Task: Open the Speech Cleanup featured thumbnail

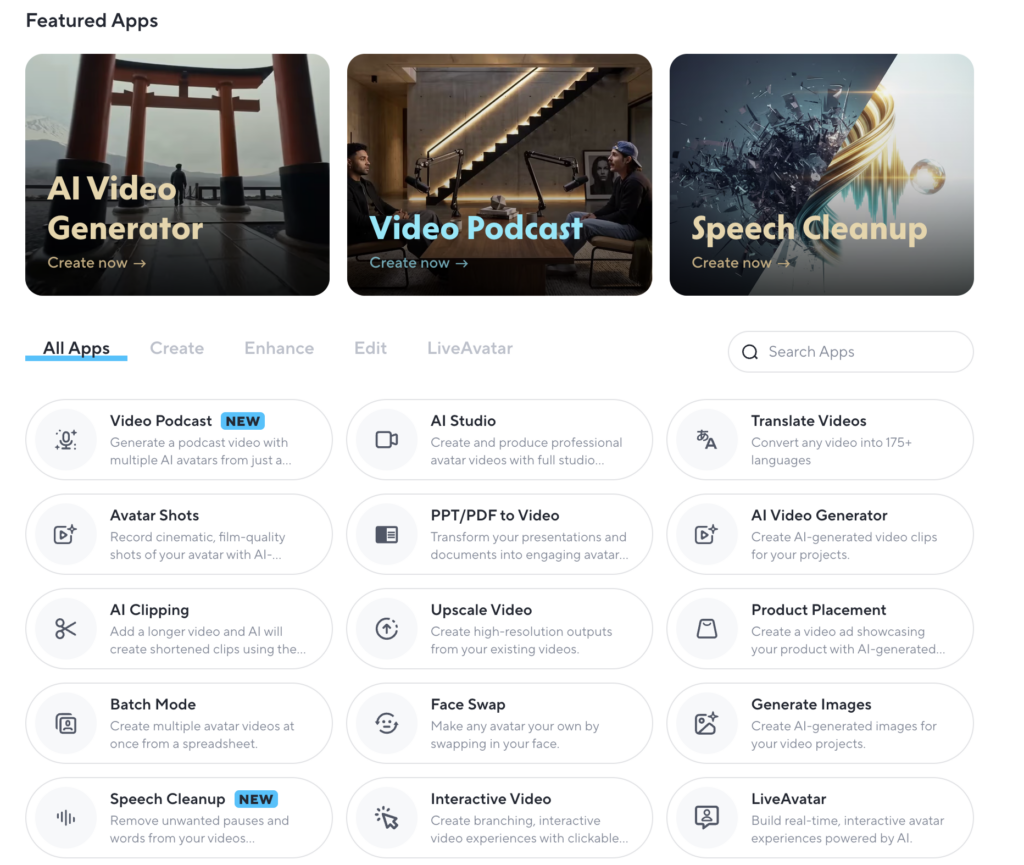Action: 822,174
